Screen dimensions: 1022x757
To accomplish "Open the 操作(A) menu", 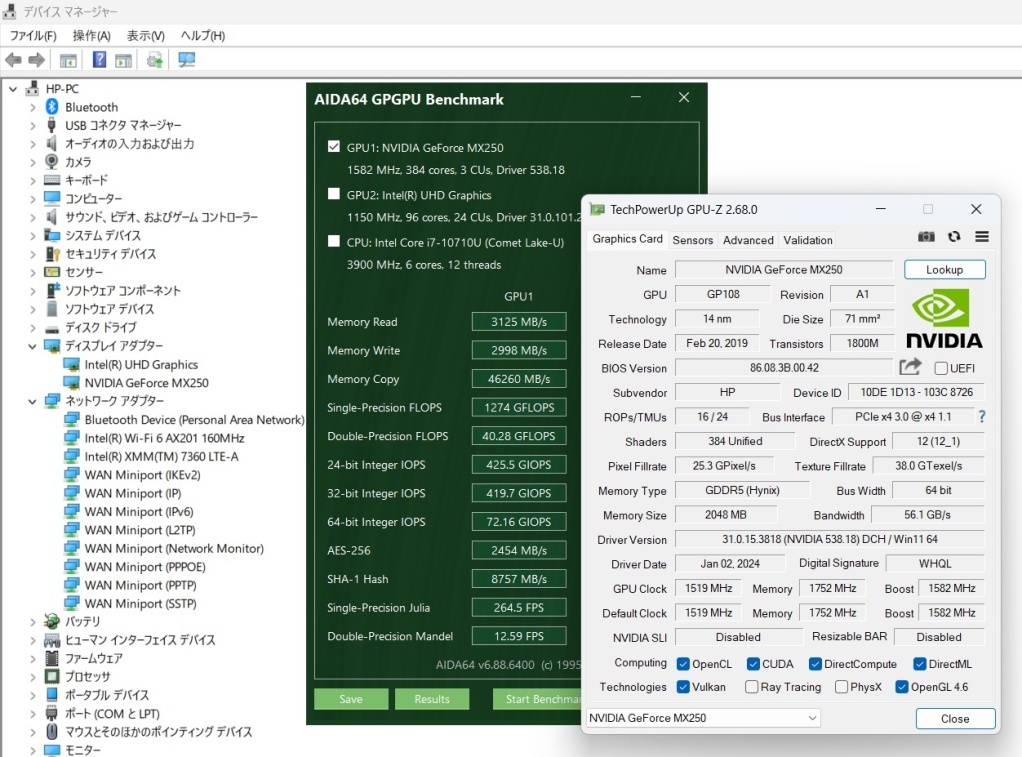I will click(91, 36).
